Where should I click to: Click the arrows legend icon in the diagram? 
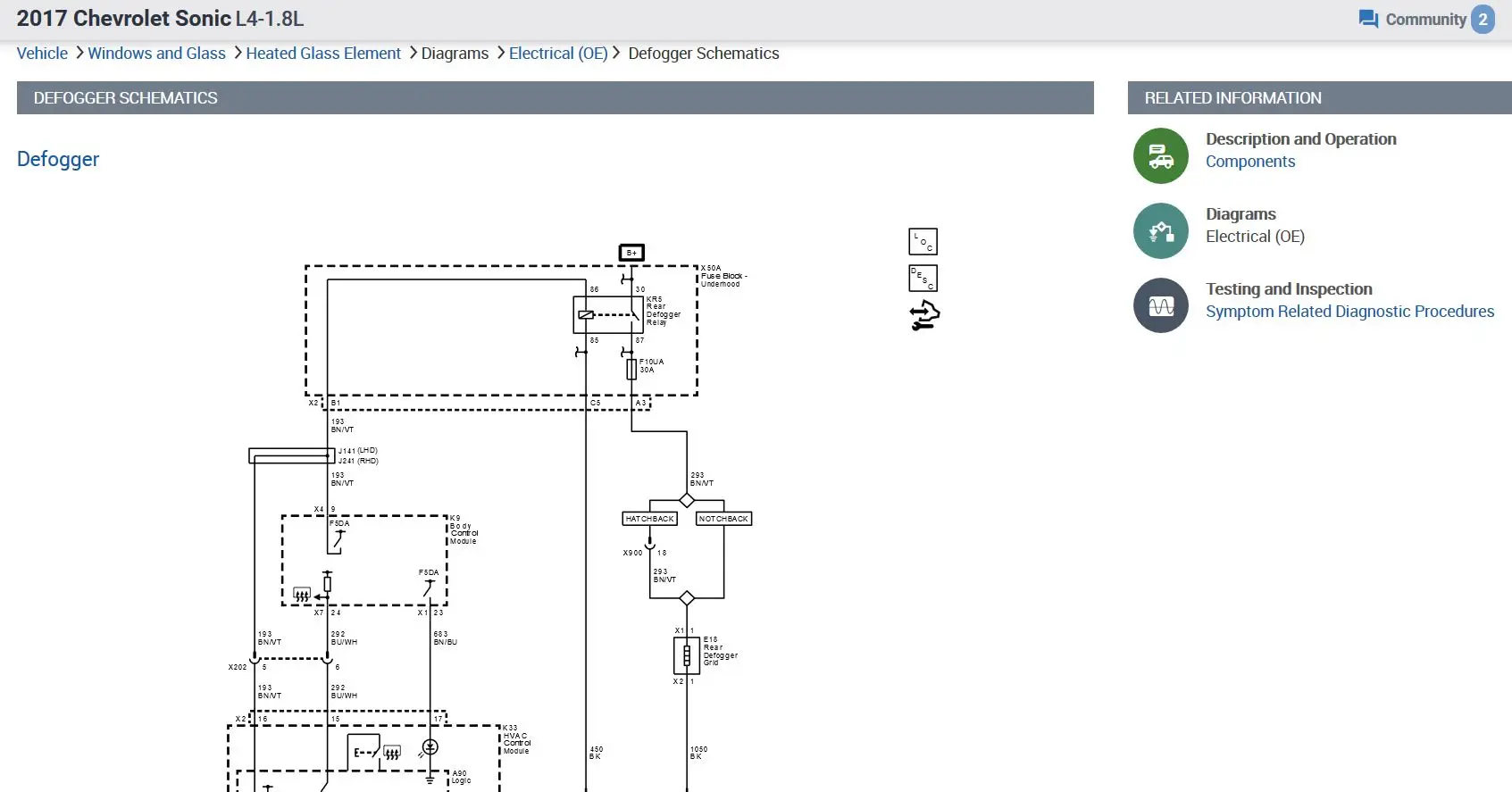coord(924,315)
